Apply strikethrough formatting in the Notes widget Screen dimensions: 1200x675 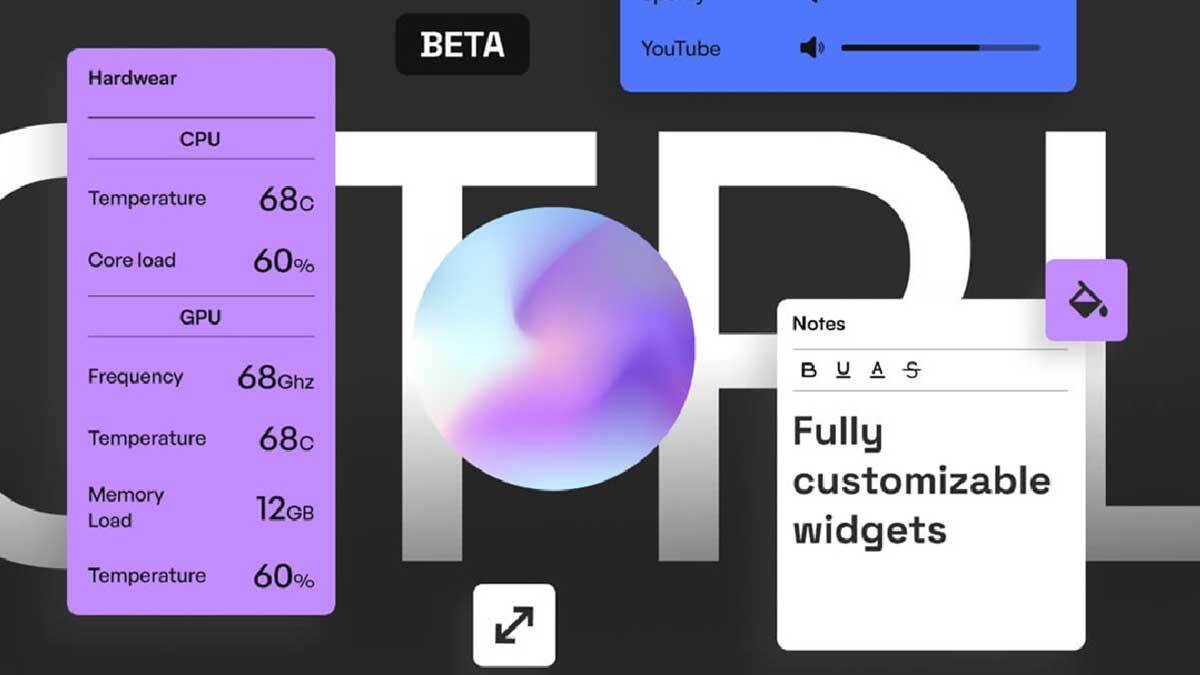click(913, 369)
